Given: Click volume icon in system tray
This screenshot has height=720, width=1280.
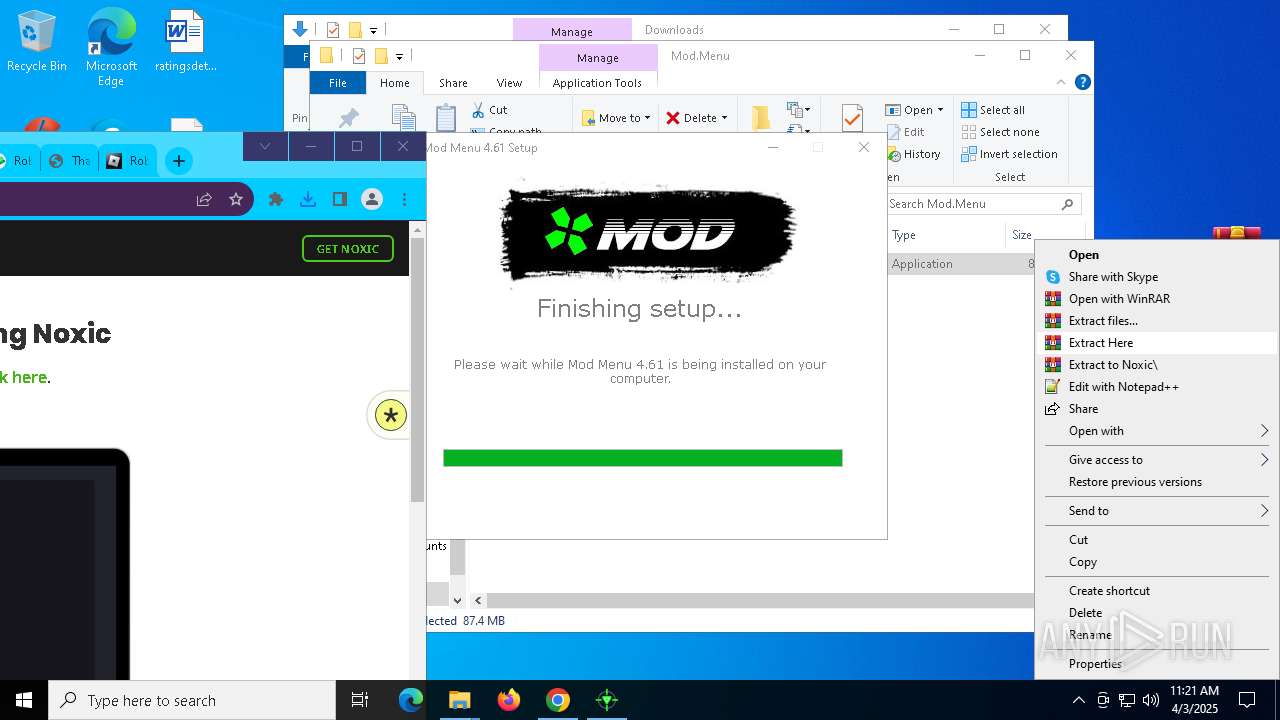Looking at the screenshot, I should [x=1151, y=700].
